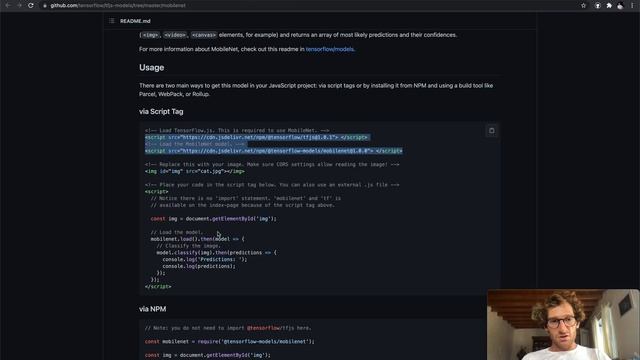Click the closing </script> tag line
This screenshot has width=640, height=360.
(x=158, y=287)
